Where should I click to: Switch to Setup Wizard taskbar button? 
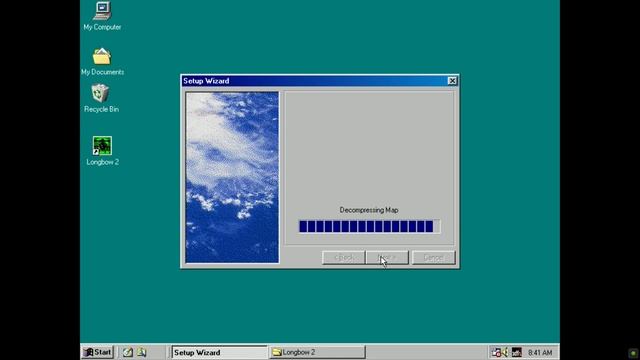pyautogui.click(x=219, y=352)
